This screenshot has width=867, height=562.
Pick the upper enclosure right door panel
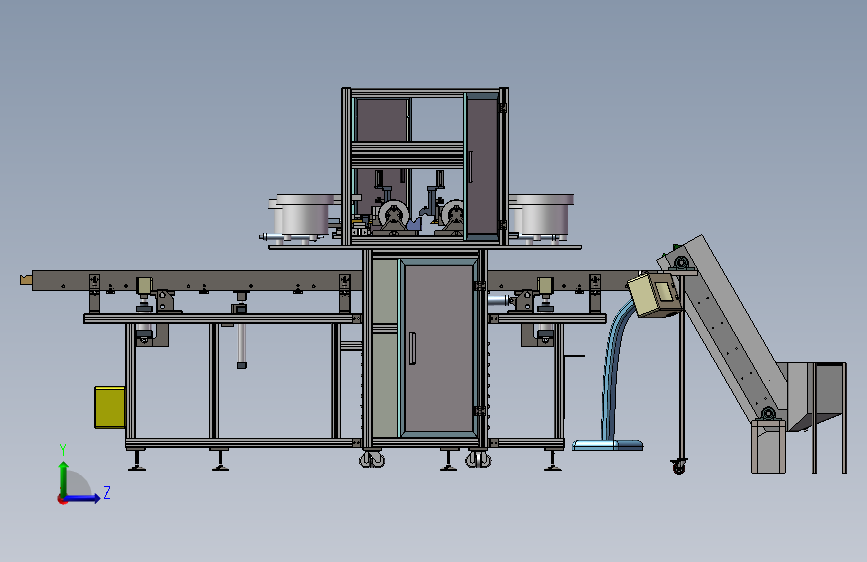click(x=482, y=166)
